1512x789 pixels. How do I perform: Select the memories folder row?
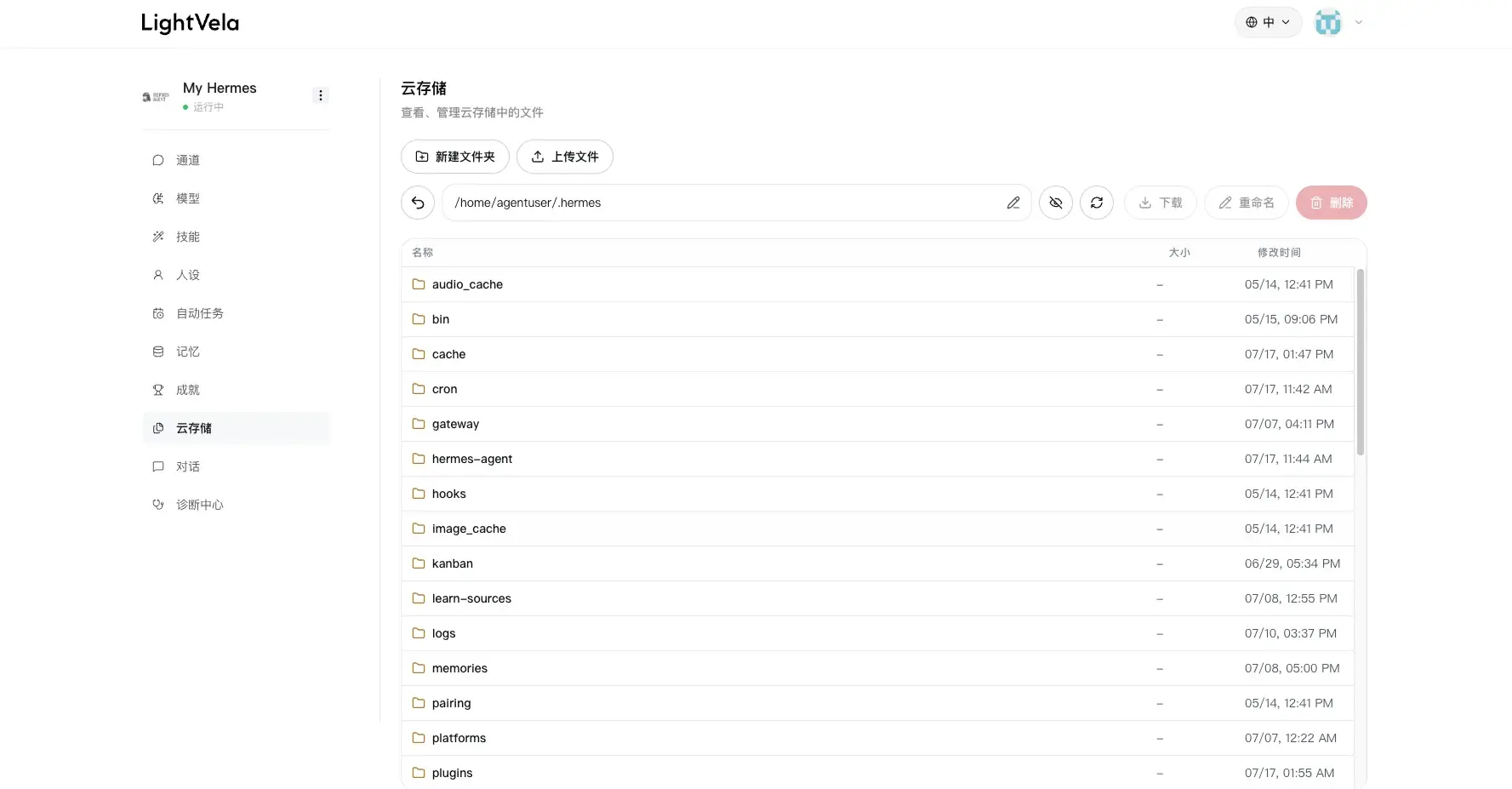(x=877, y=668)
